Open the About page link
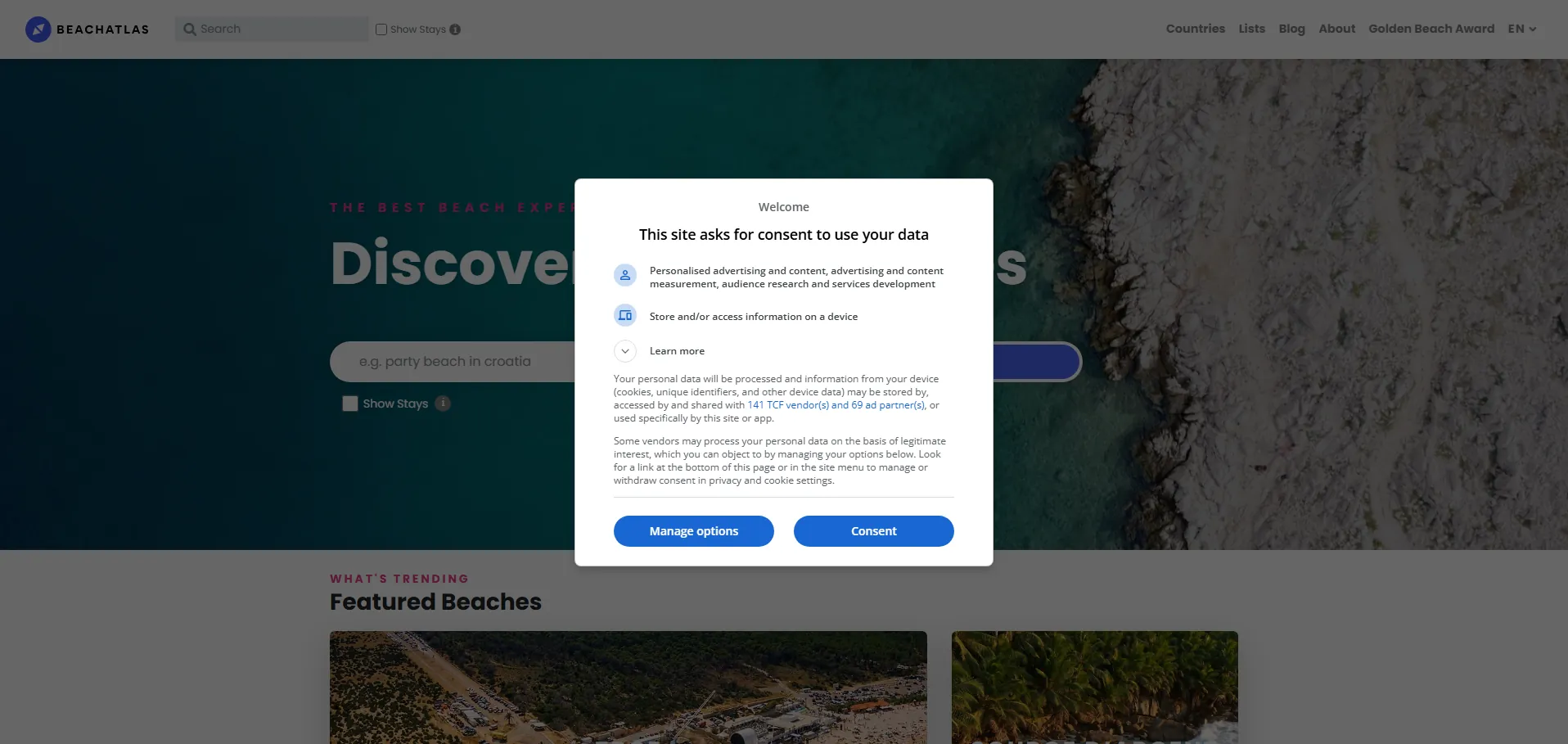Viewport: 1568px width, 744px height. pyautogui.click(x=1336, y=29)
